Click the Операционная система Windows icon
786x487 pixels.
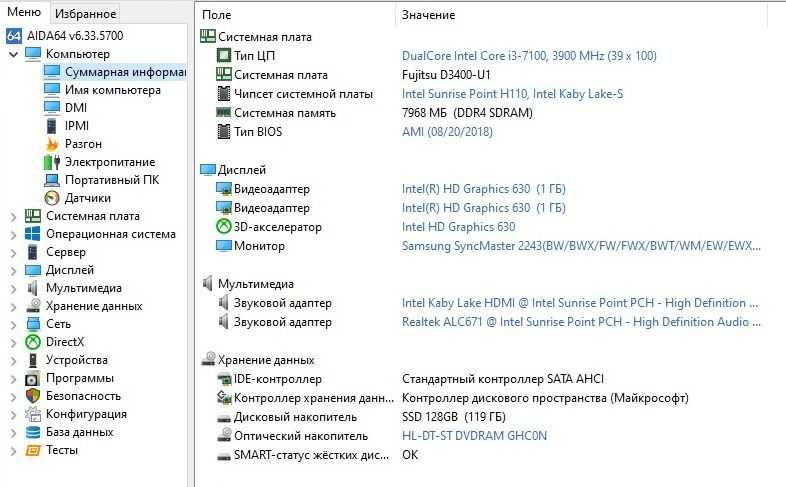coord(33,234)
